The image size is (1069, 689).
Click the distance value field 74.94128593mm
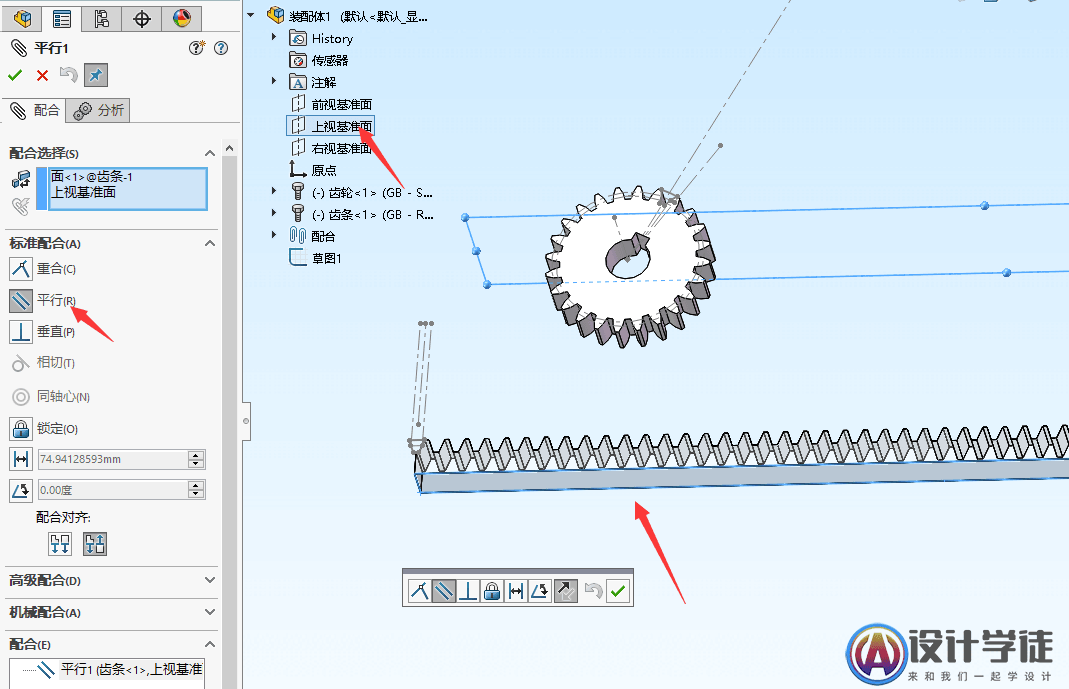click(112, 459)
